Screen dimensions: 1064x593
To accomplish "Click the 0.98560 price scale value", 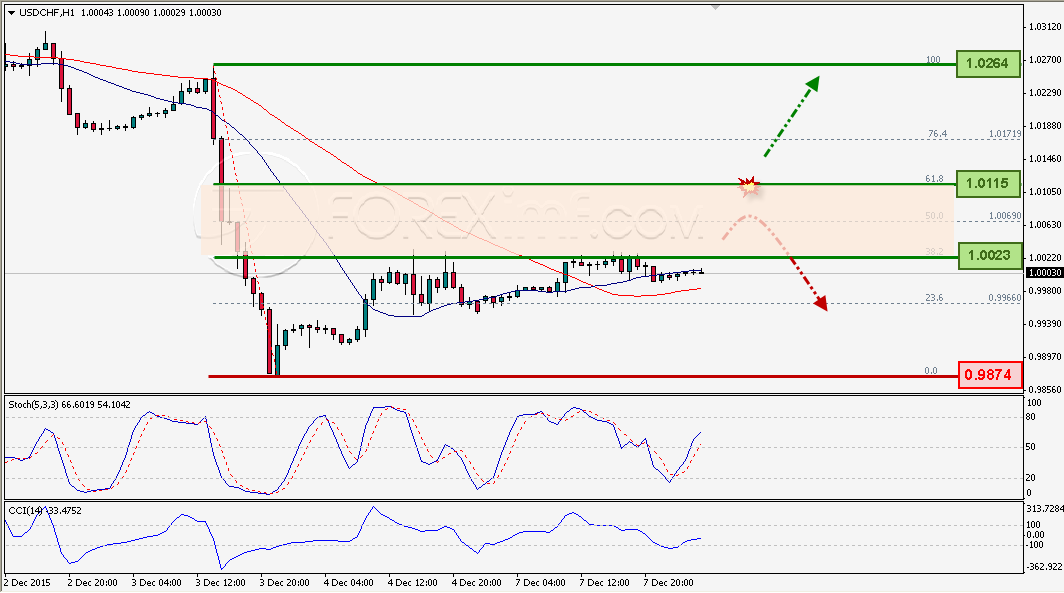I will coord(1045,390).
